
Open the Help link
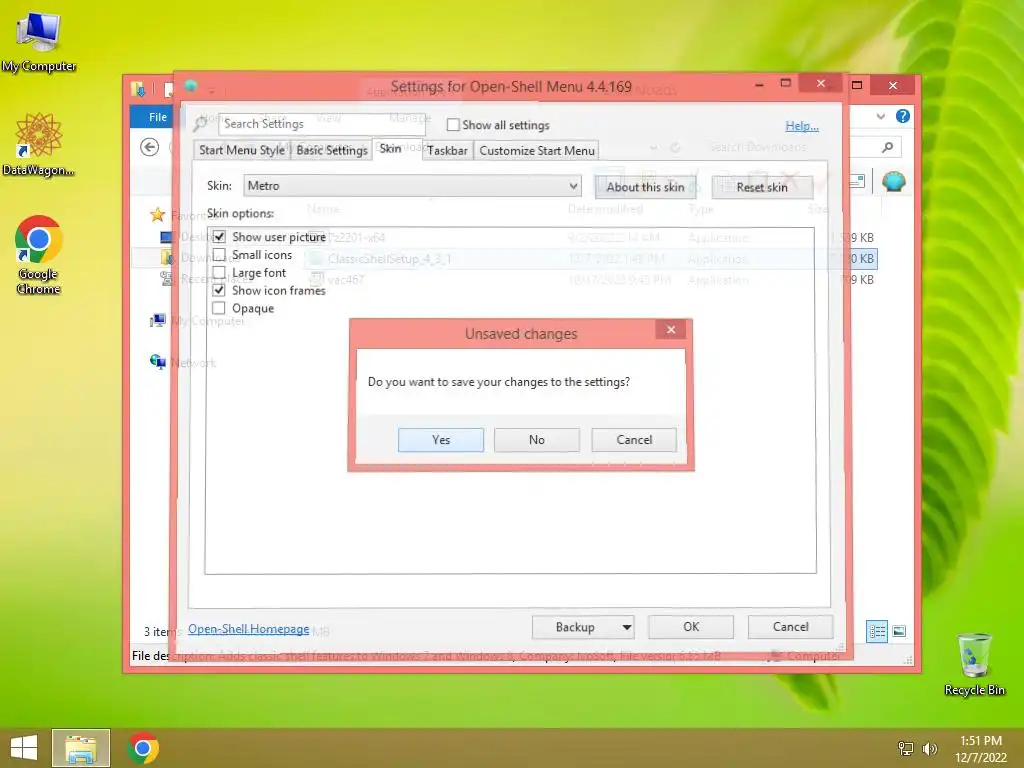click(802, 126)
